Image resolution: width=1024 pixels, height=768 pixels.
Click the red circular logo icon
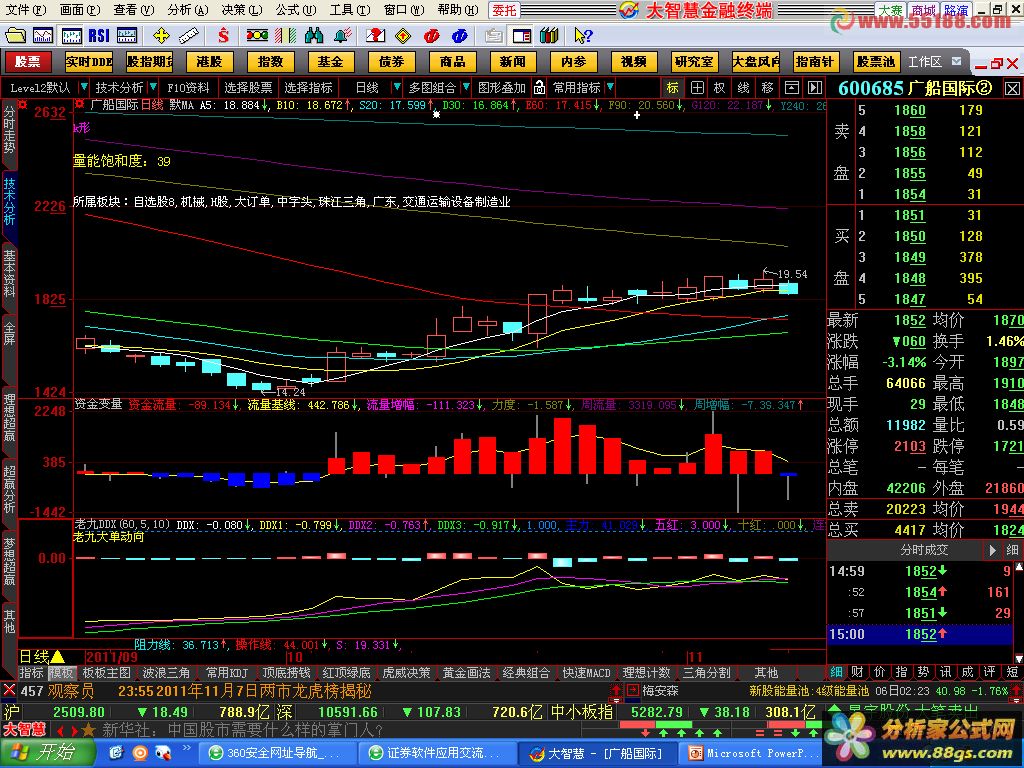(431, 35)
